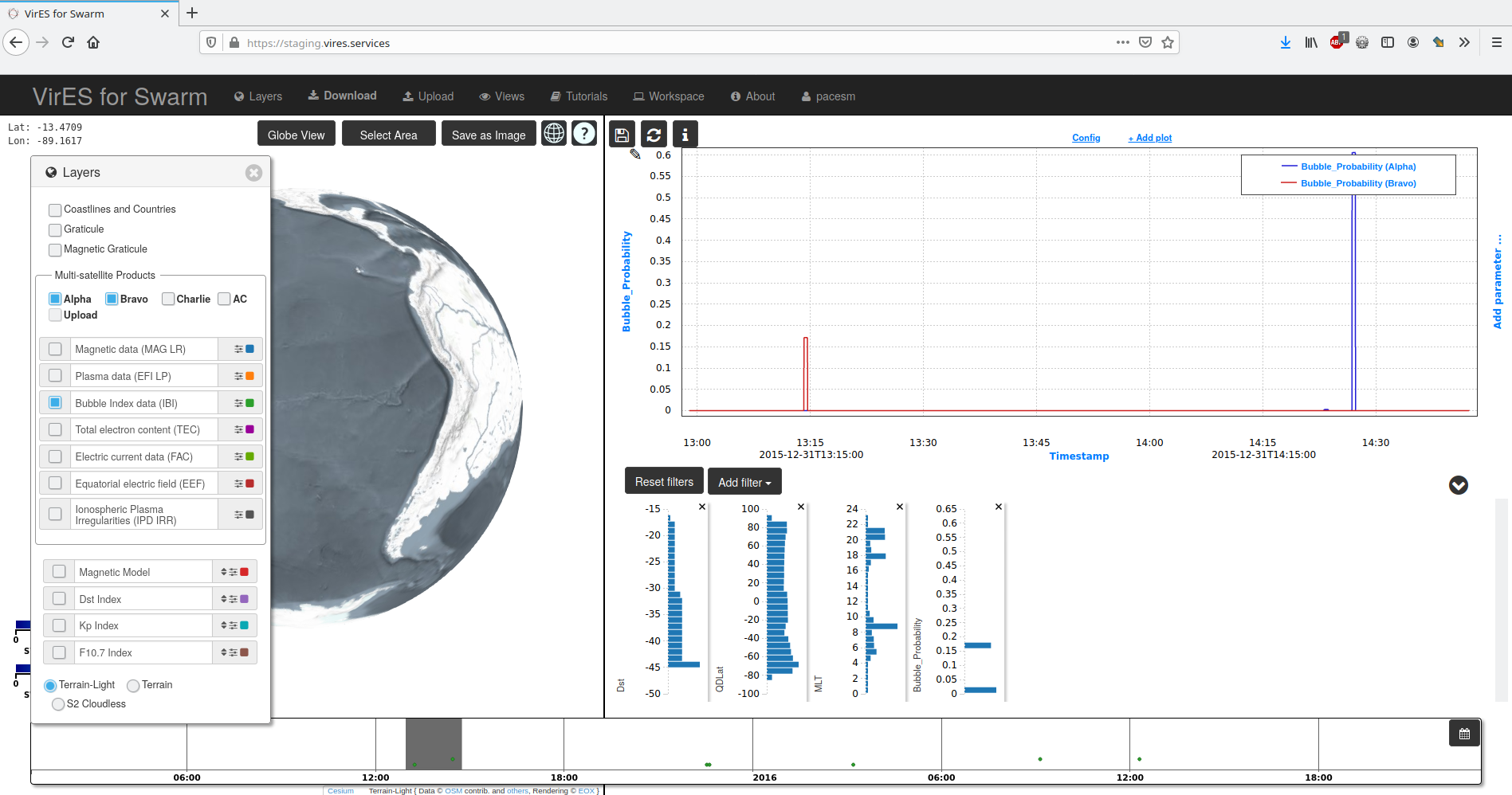
Task: Open the Add filter dropdown
Action: coord(744,481)
